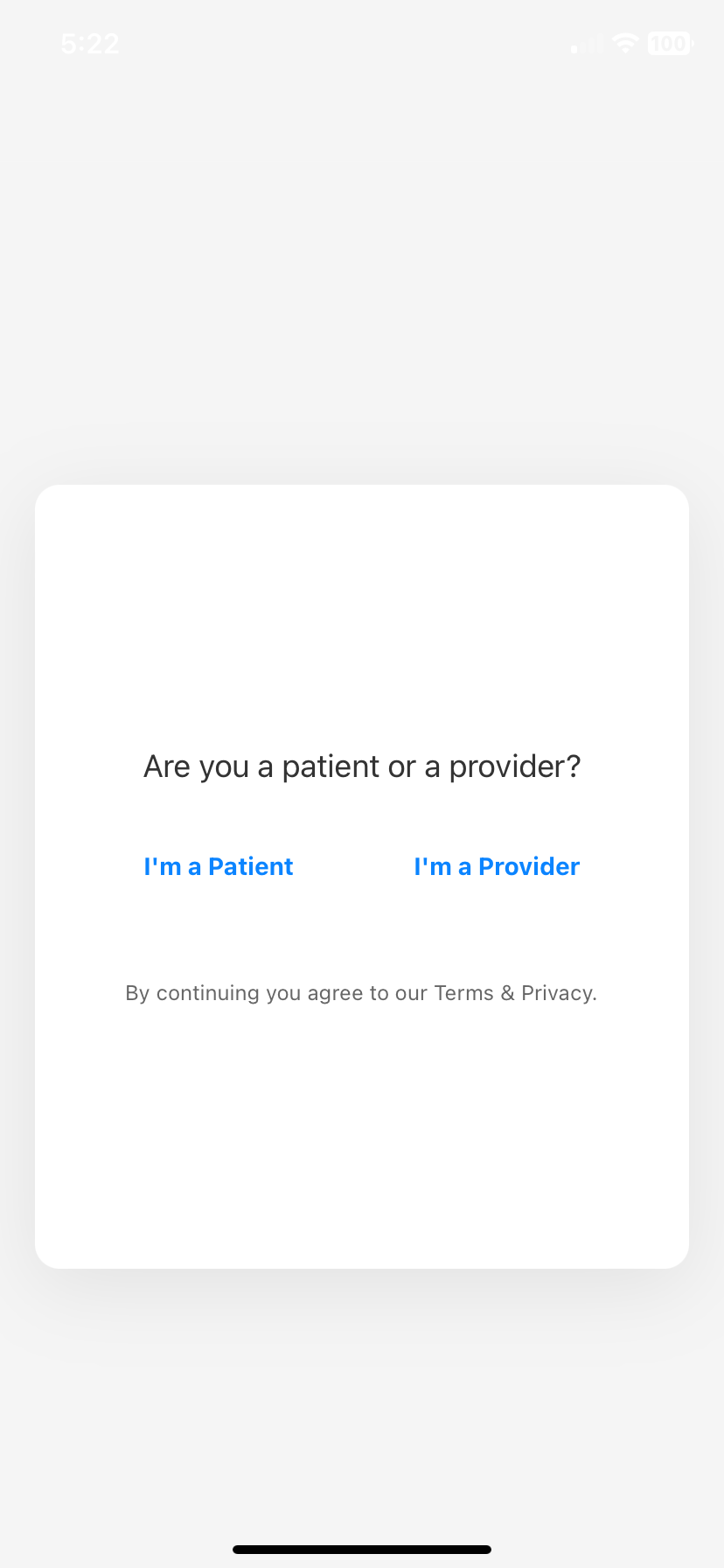Select "I'm a Provider"

tap(497, 866)
